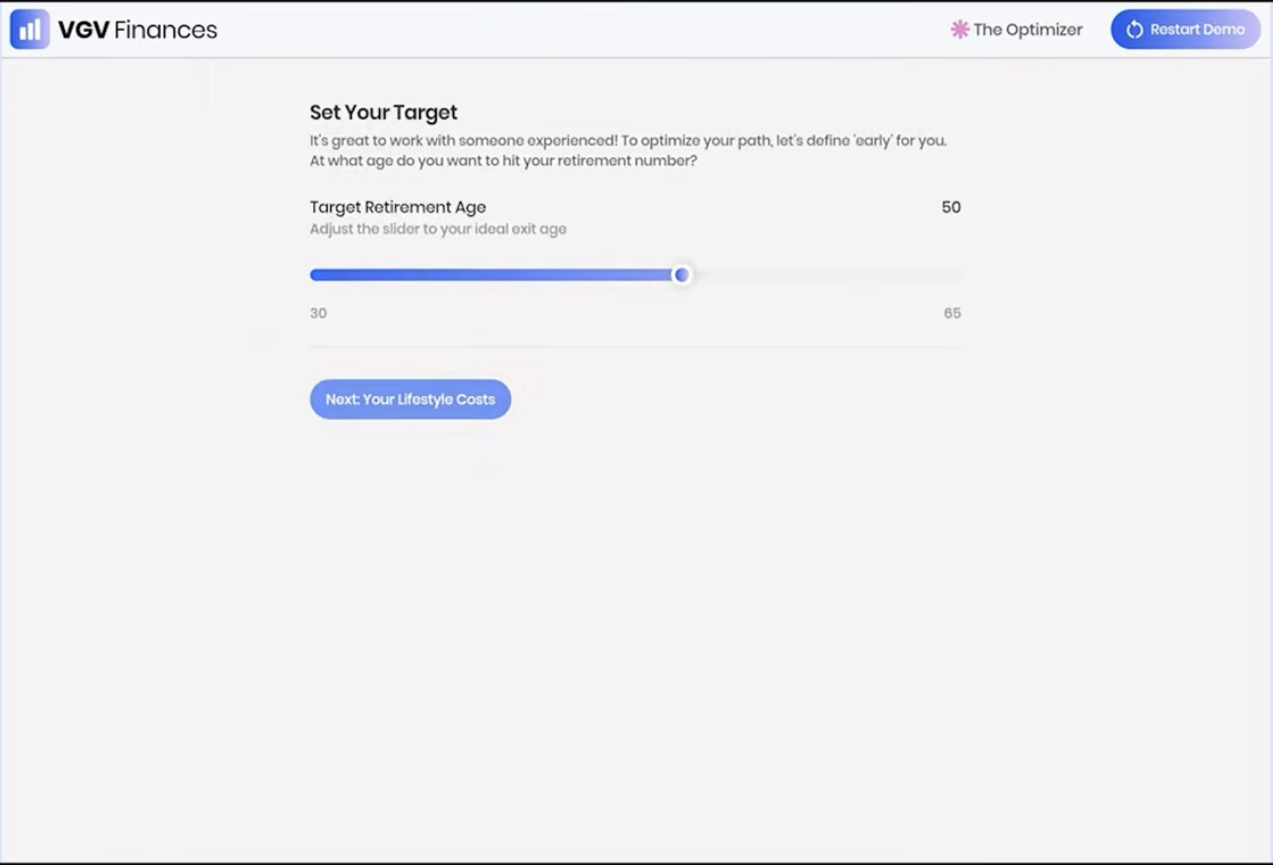Click the filled blue part of the slider track
Viewport: 1273px width, 865px height.
491,275
